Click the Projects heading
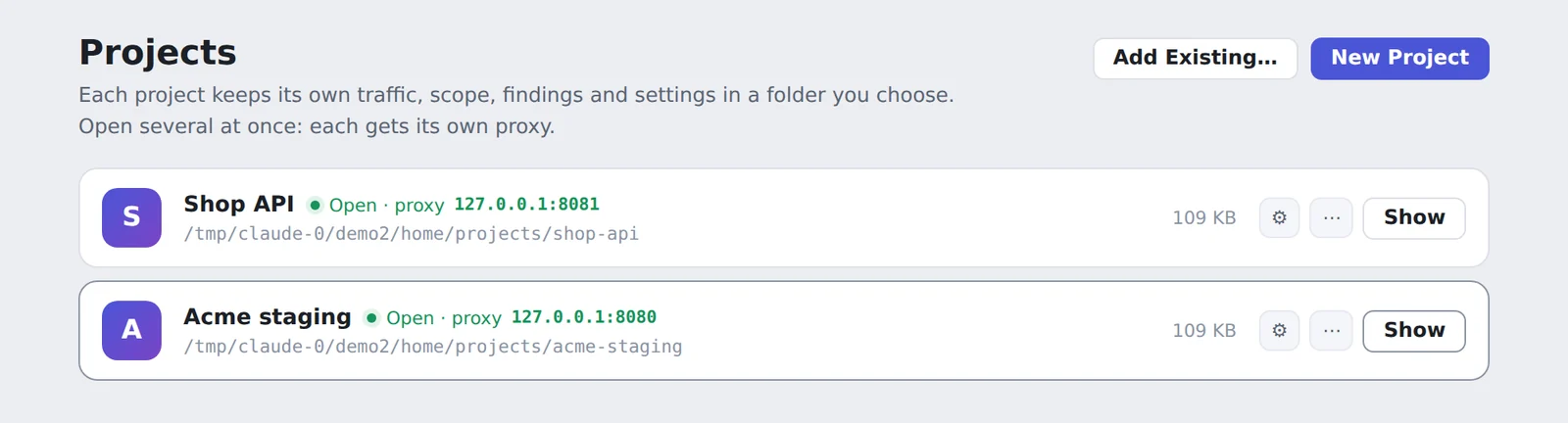 pyautogui.click(x=158, y=52)
